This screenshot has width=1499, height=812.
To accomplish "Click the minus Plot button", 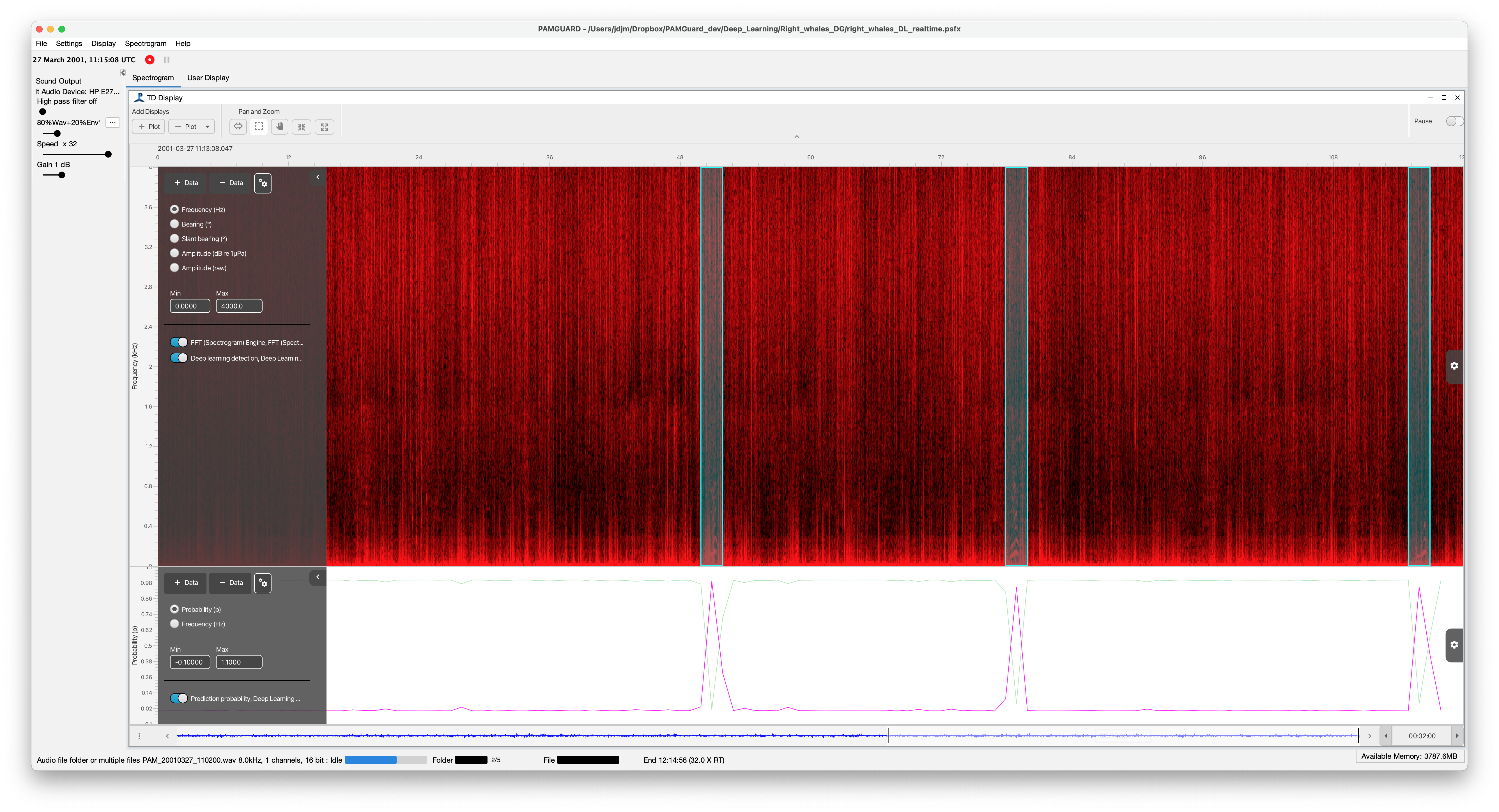I will 186,126.
